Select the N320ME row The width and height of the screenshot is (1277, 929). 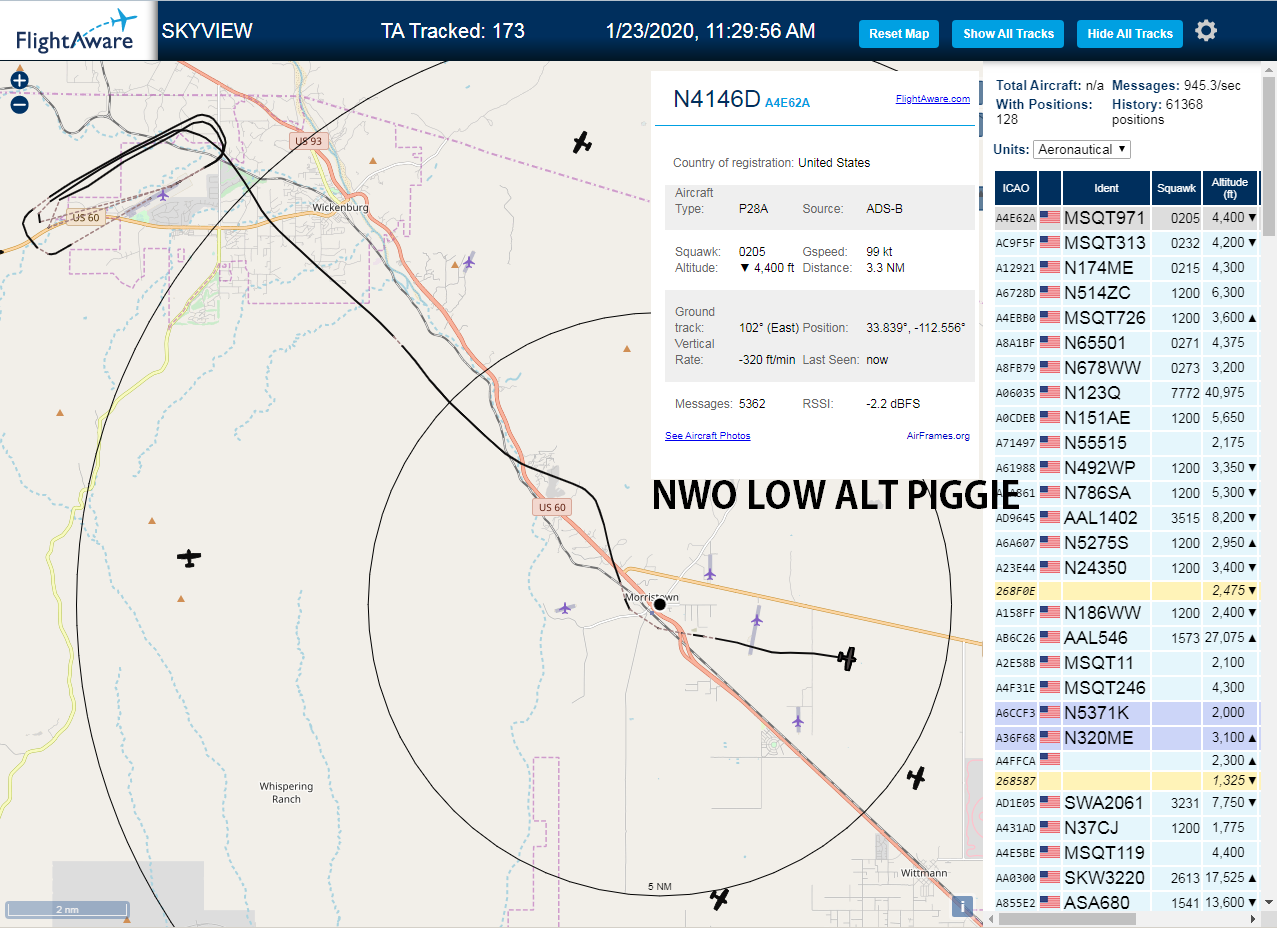[1127, 737]
